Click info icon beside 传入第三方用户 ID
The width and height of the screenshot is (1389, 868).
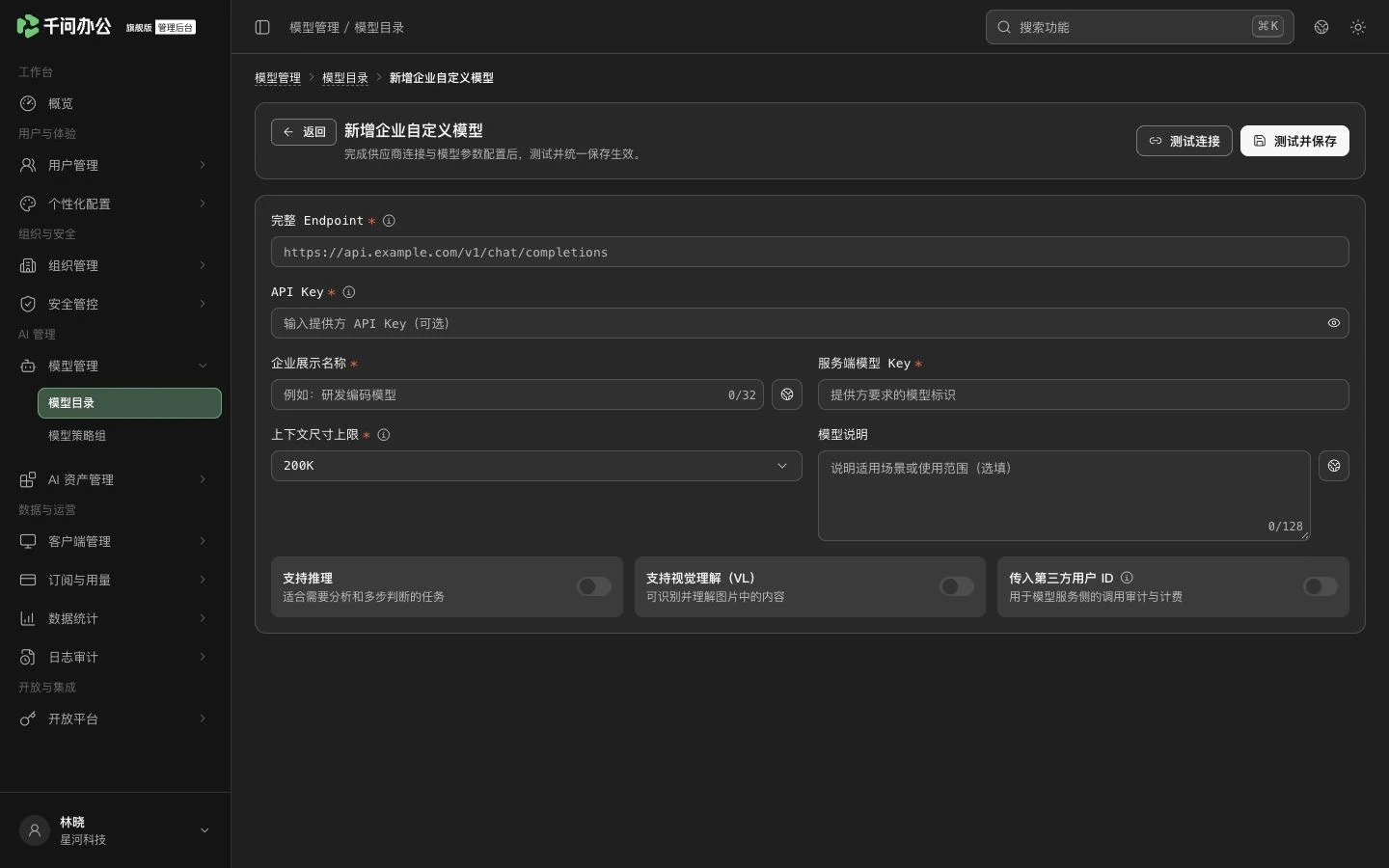click(x=1127, y=578)
